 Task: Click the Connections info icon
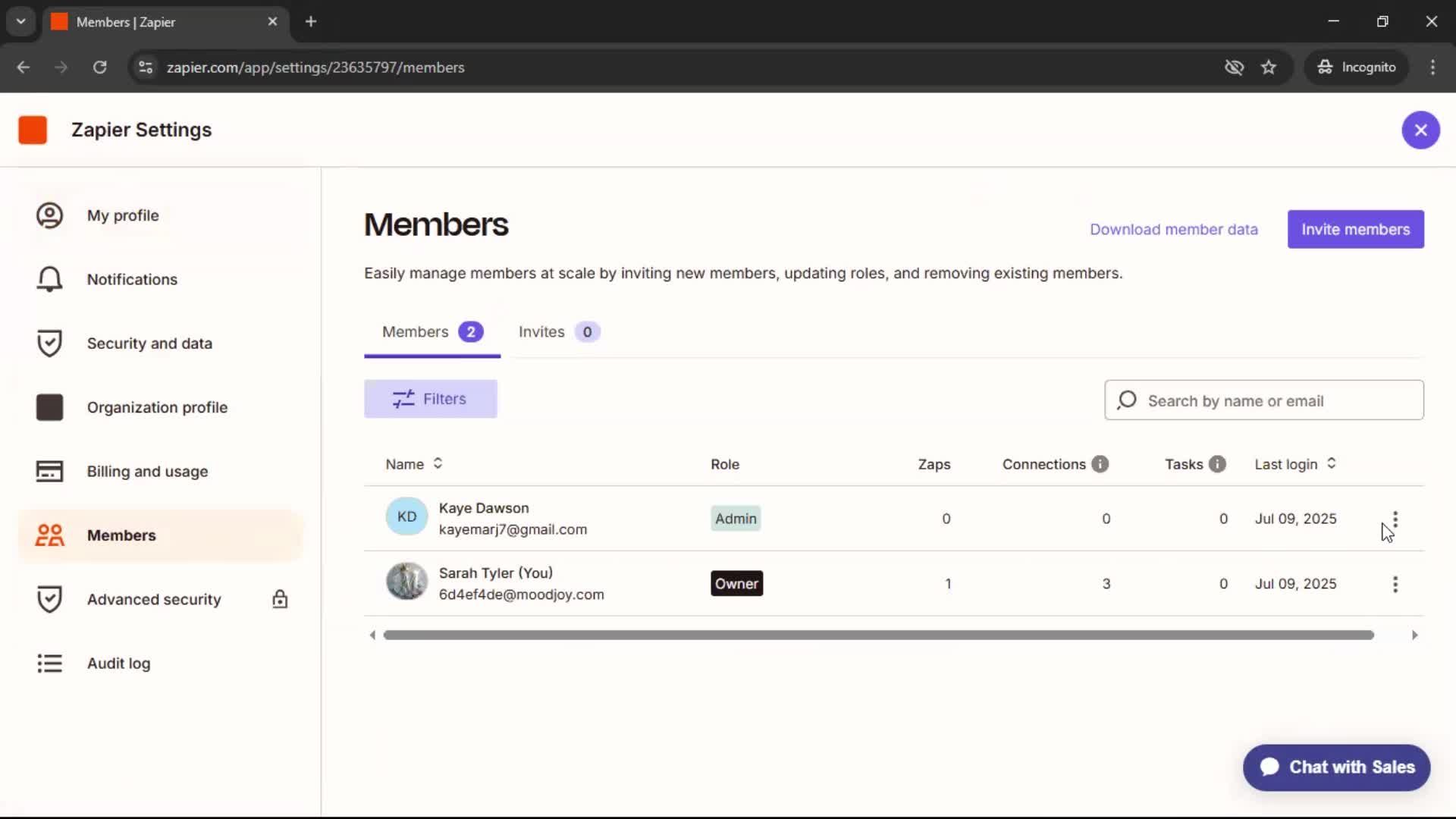[x=1100, y=464]
